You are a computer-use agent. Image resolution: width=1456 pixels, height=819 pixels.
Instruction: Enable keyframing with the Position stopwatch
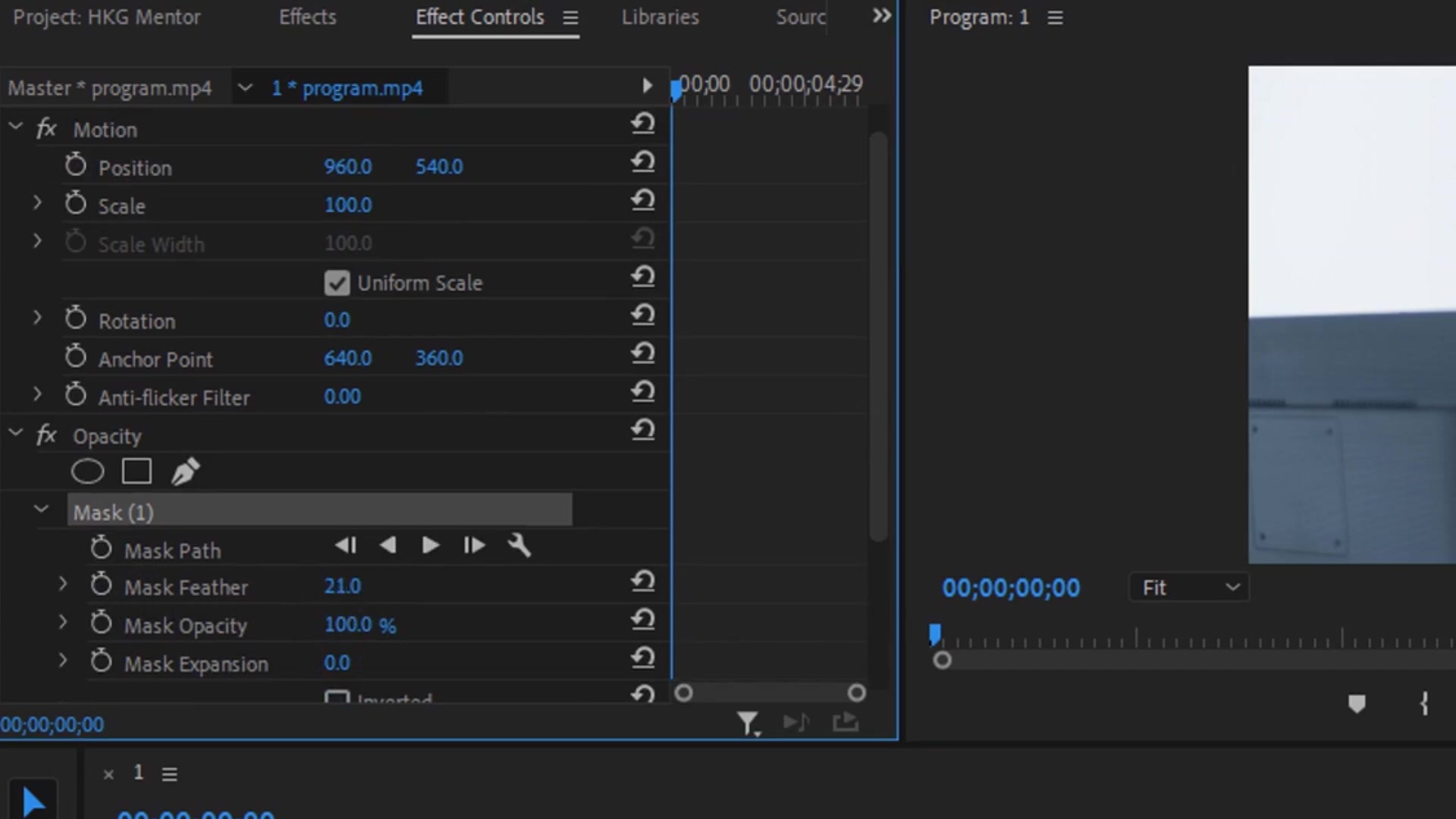click(x=75, y=164)
